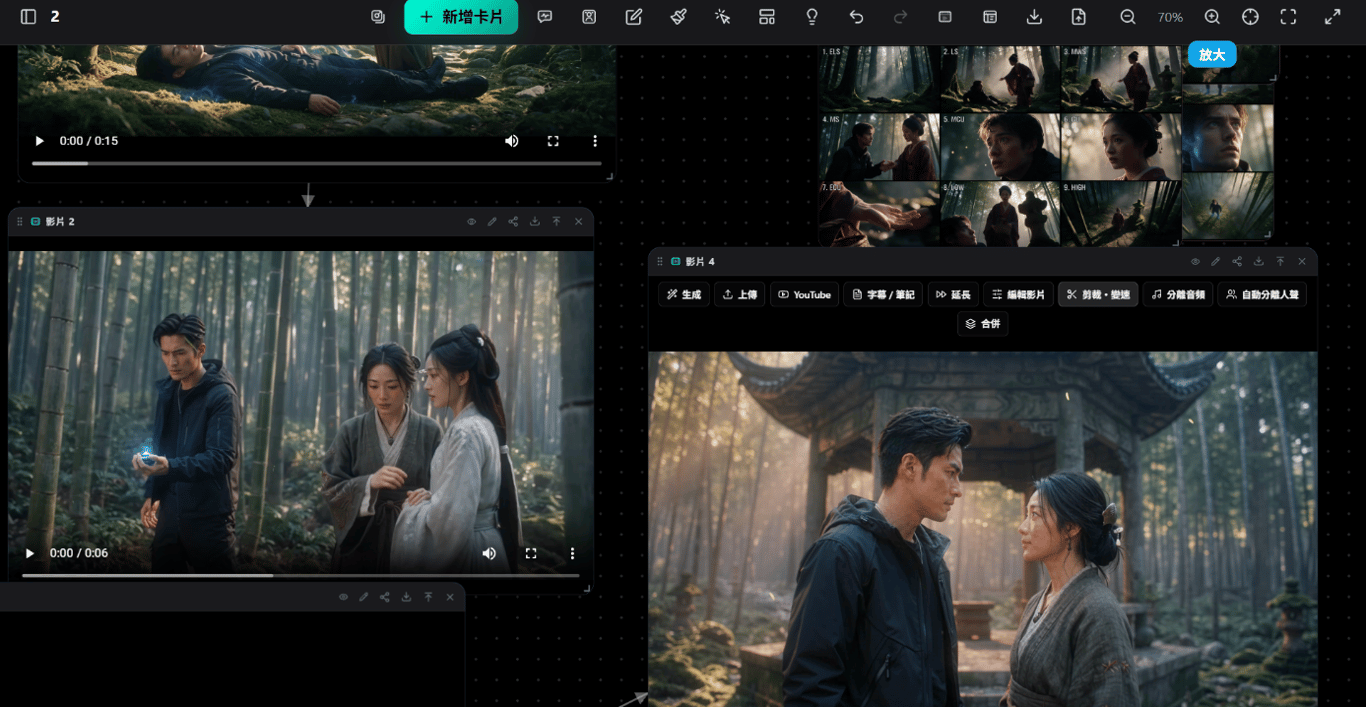This screenshot has width=1366, height=707.
Task: Select the 剪裁・變速 option
Action: [x=1098, y=295]
